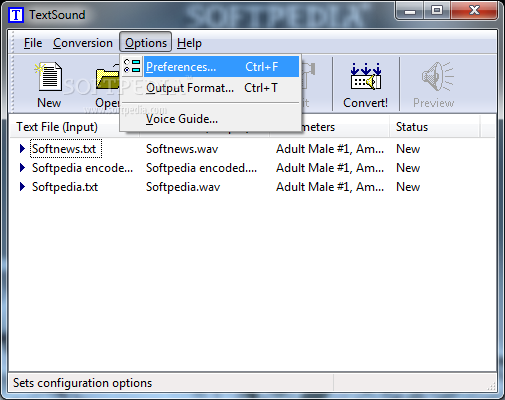Screen dimensions: 505x400
Task: Click the Softnews.wav output cell
Action: (182, 149)
